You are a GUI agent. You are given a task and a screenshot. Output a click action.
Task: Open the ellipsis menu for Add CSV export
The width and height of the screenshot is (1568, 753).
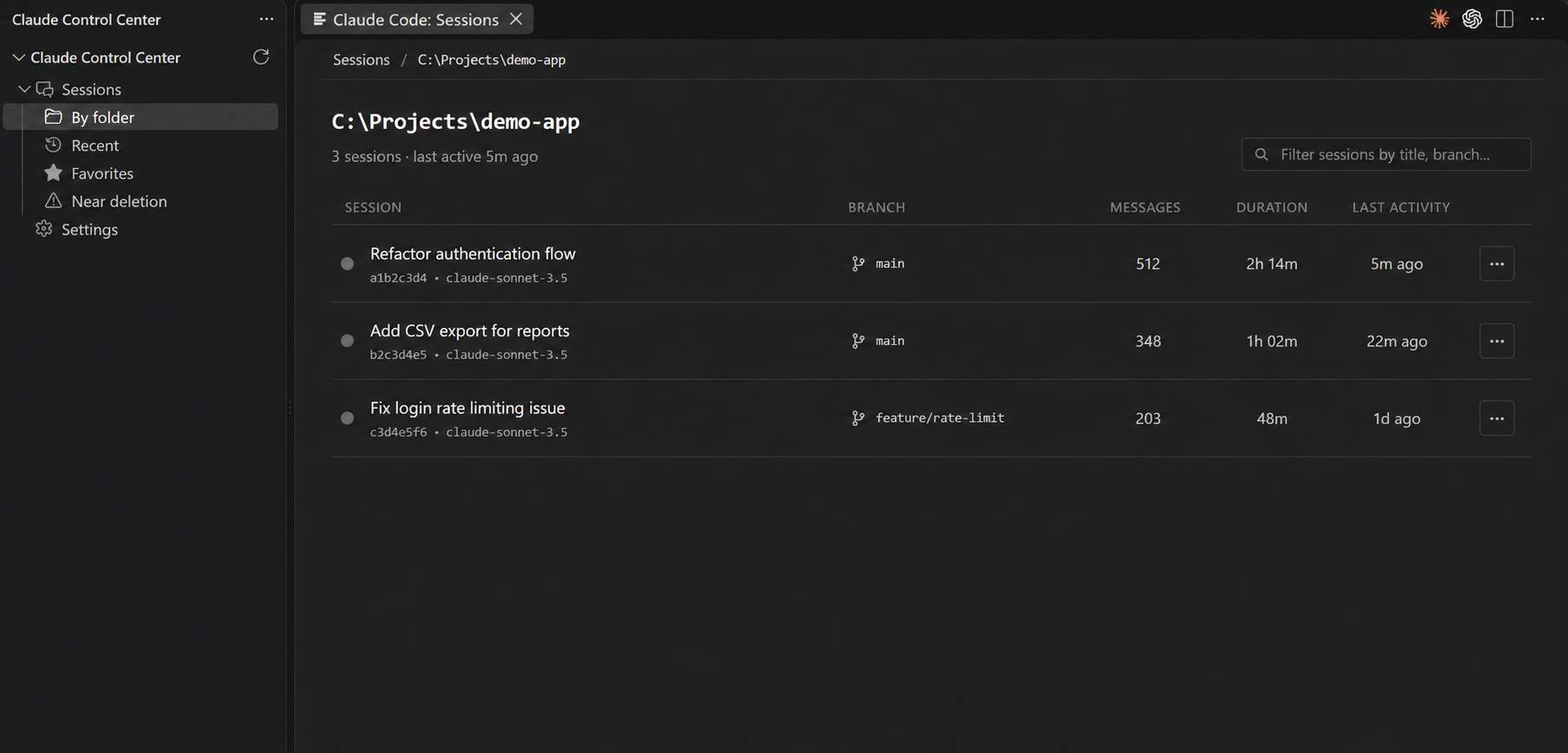[x=1497, y=341]
